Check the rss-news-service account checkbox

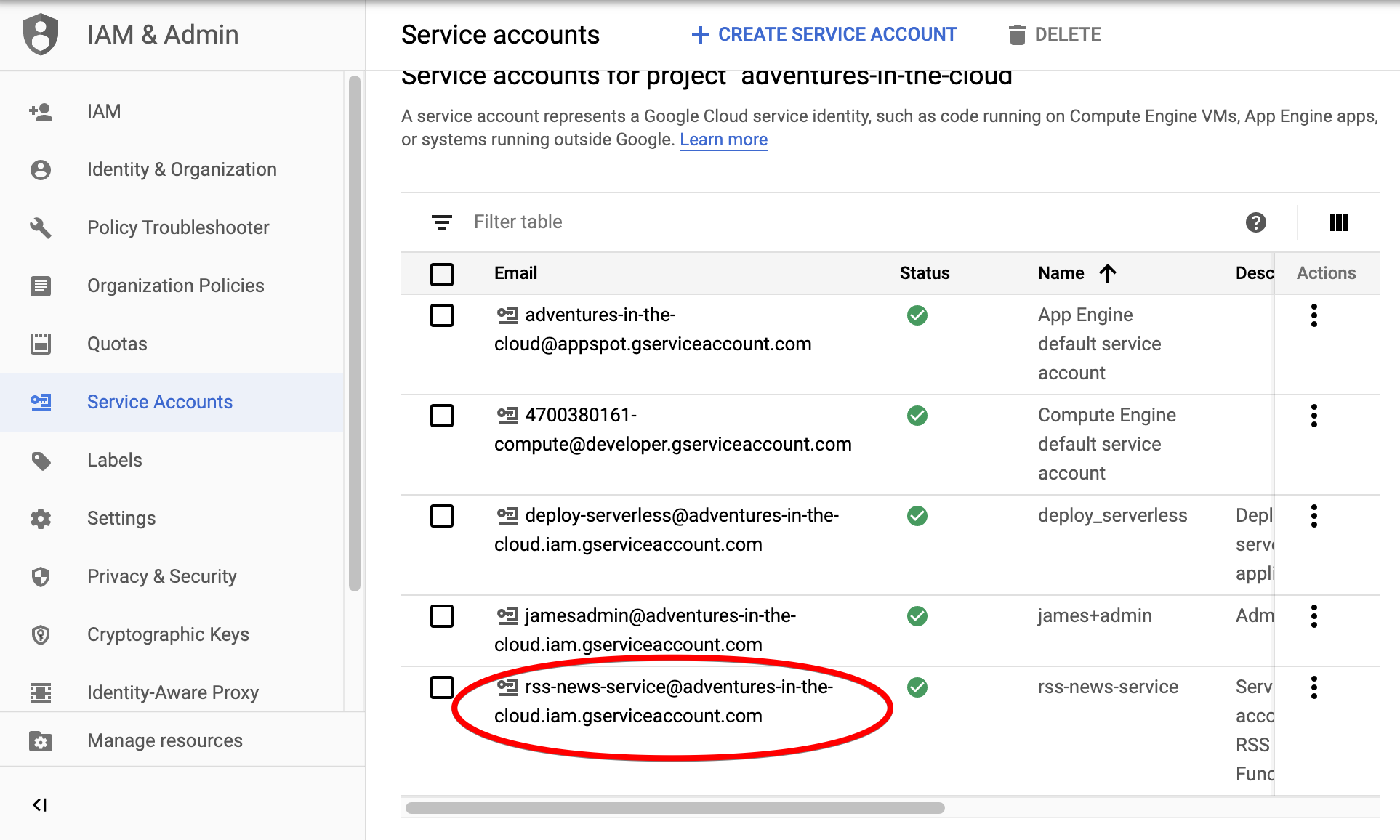tap(441, 687)
